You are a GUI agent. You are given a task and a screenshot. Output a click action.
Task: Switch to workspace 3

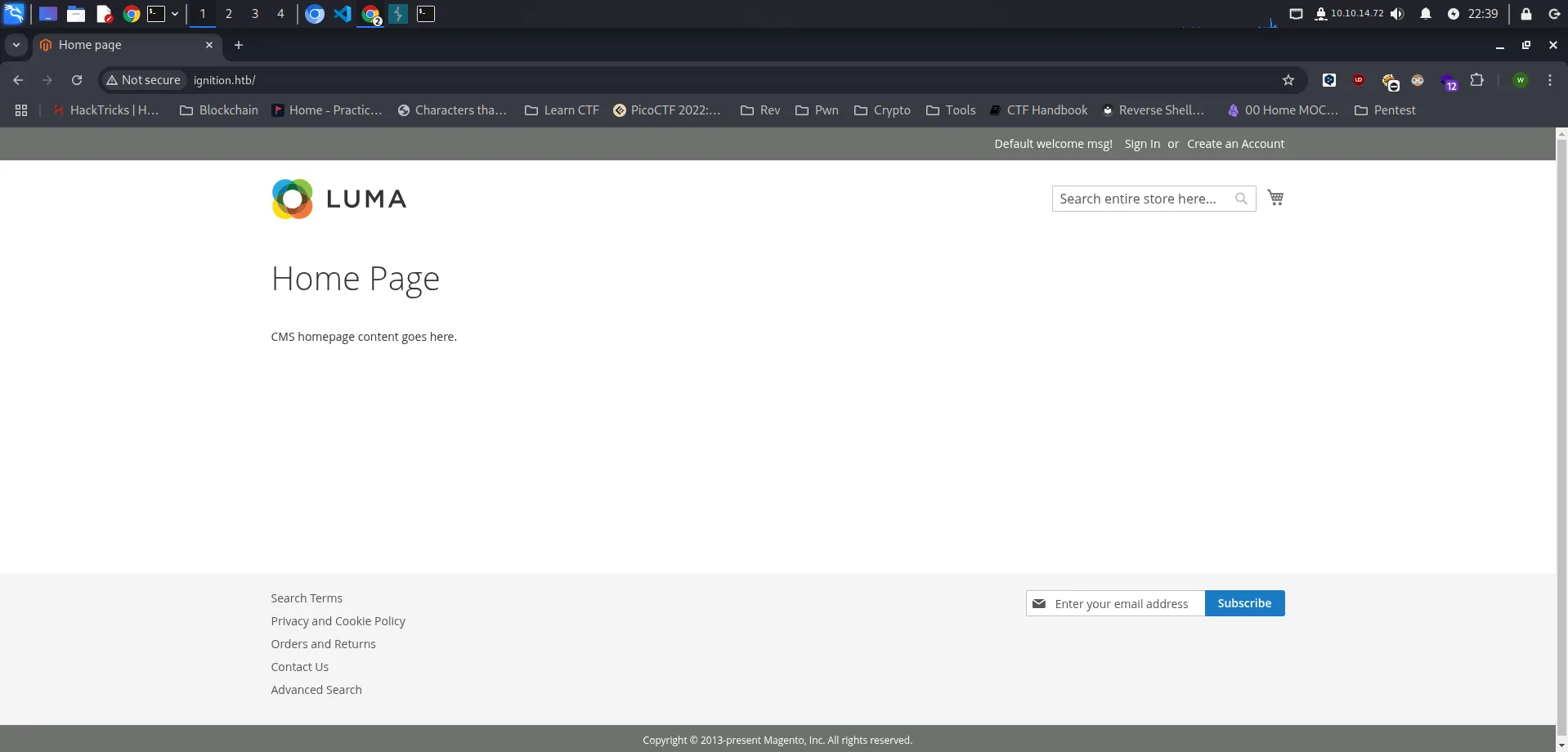click(255, 14)
